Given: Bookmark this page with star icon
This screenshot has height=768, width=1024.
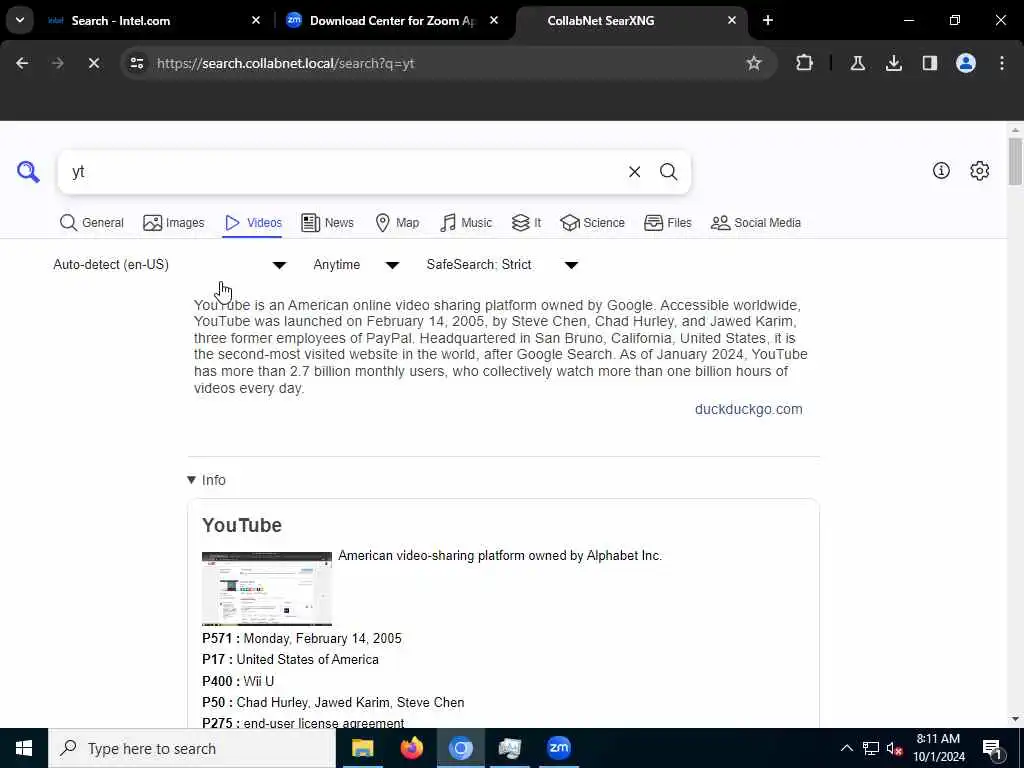Looking at the screenshot, I should click(x=754, y=63).
